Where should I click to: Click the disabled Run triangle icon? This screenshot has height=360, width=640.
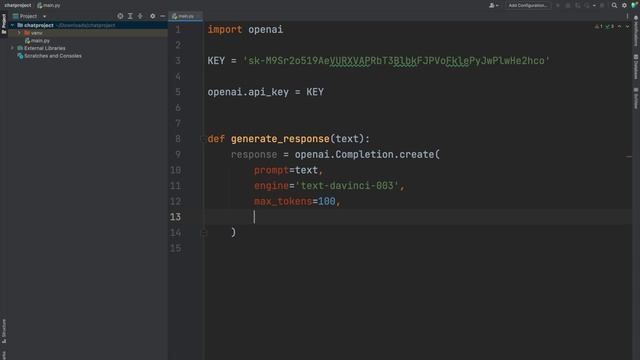(x=558, y=5)
